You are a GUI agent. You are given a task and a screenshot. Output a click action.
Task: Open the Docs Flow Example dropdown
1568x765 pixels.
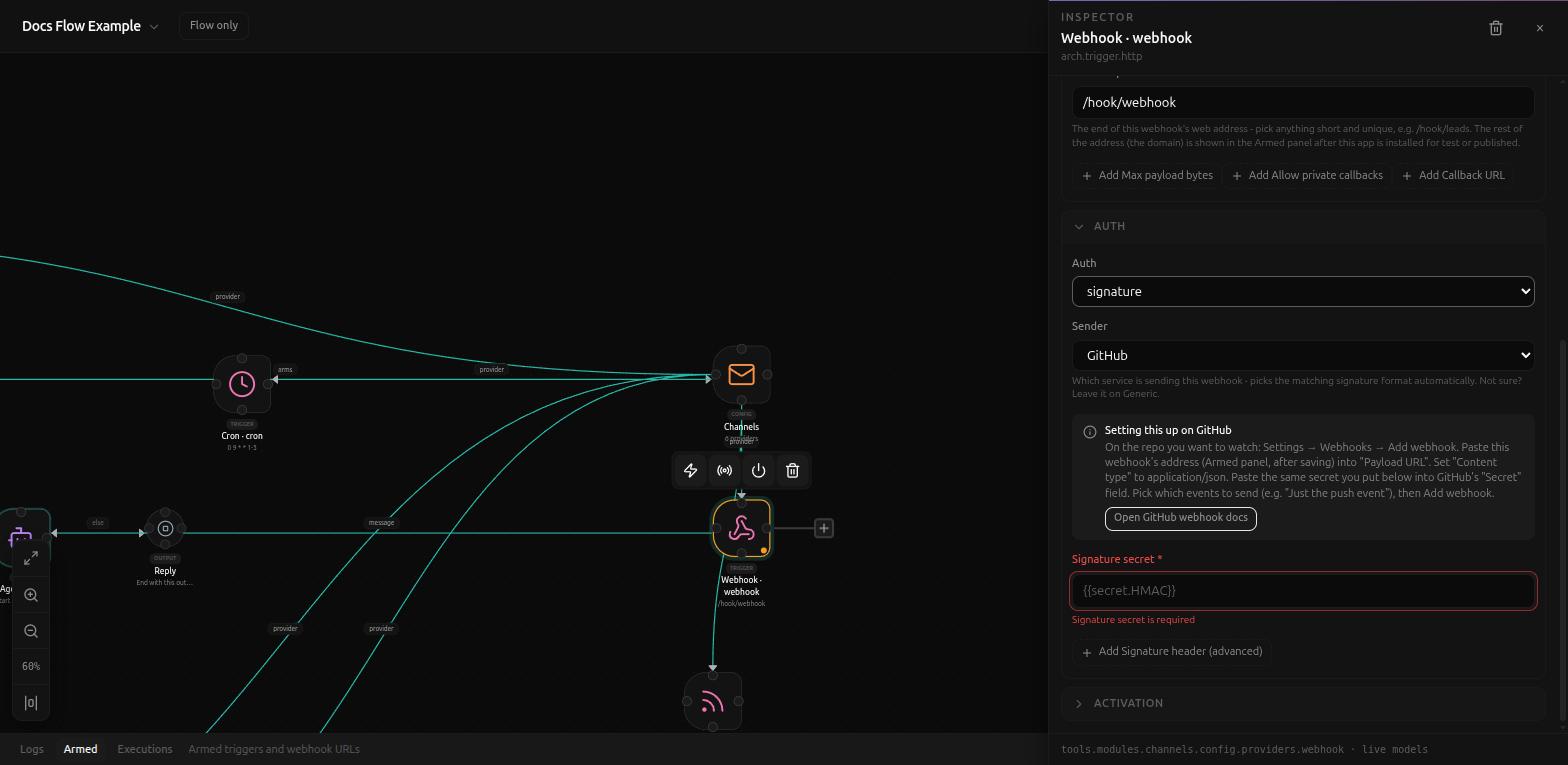[x=90, y=26]
